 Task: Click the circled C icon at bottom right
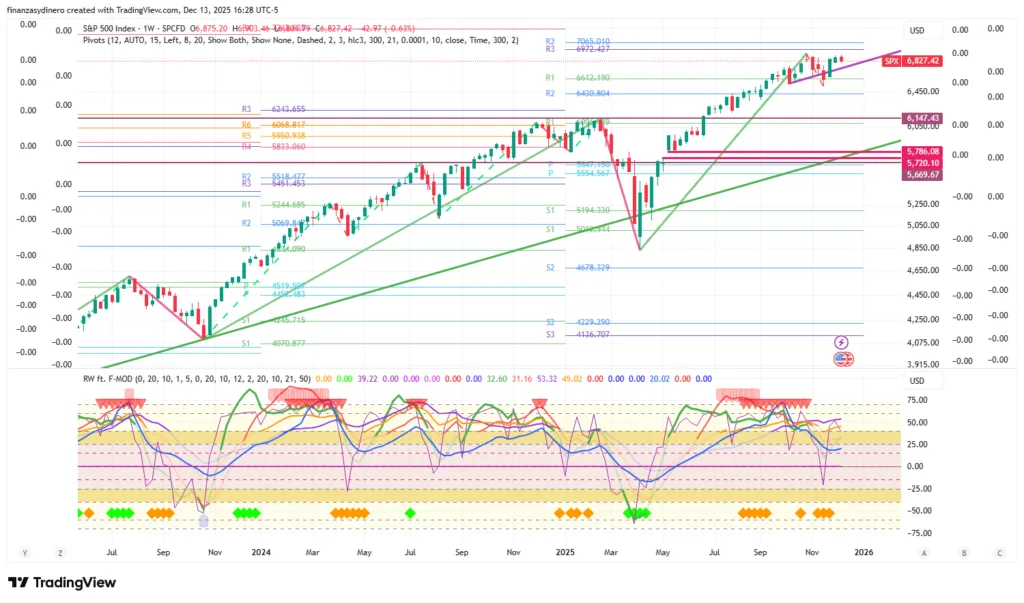(999, 552)
